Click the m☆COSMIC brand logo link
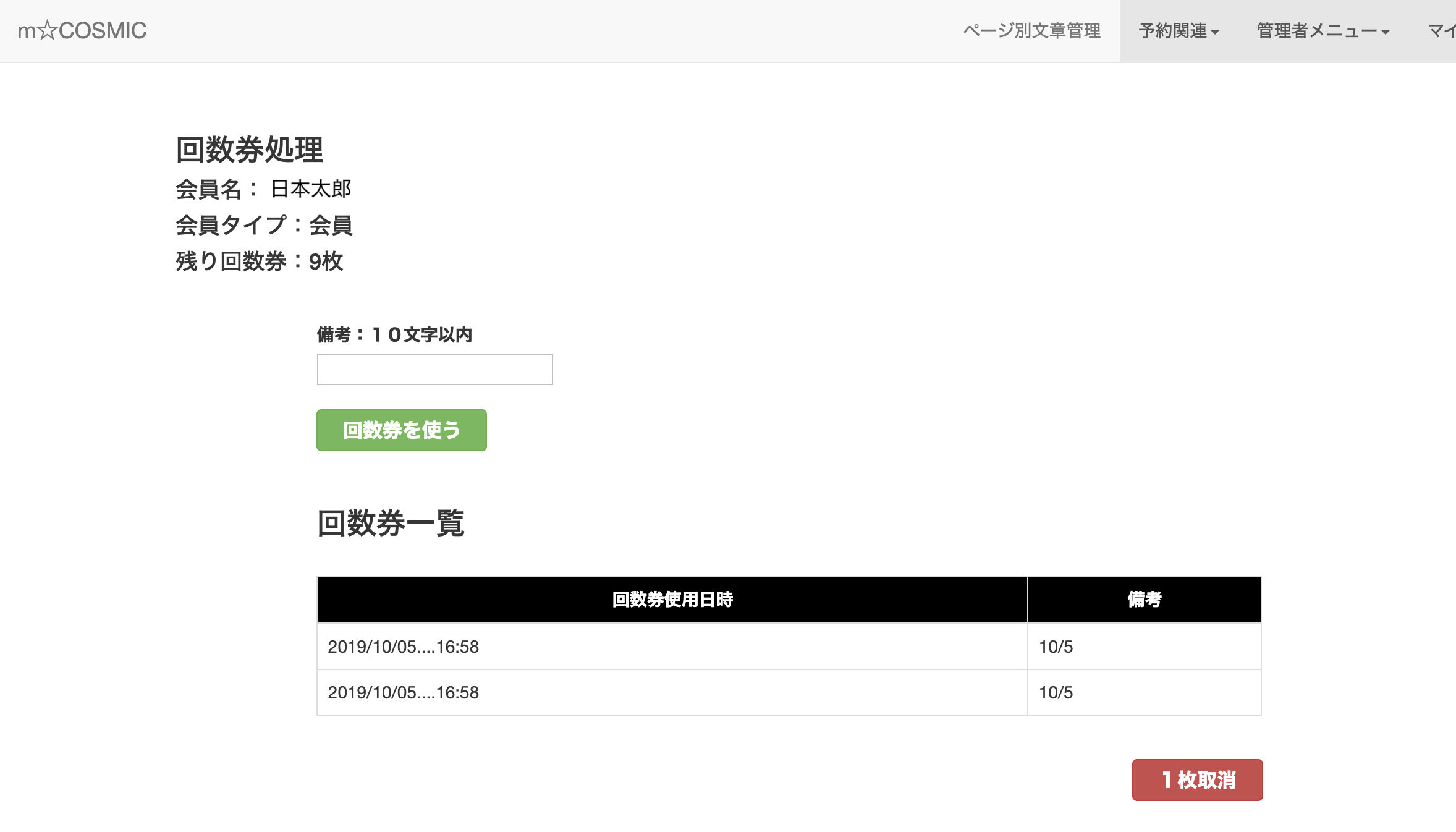The image size is (1456, 832). coord(82,30)
